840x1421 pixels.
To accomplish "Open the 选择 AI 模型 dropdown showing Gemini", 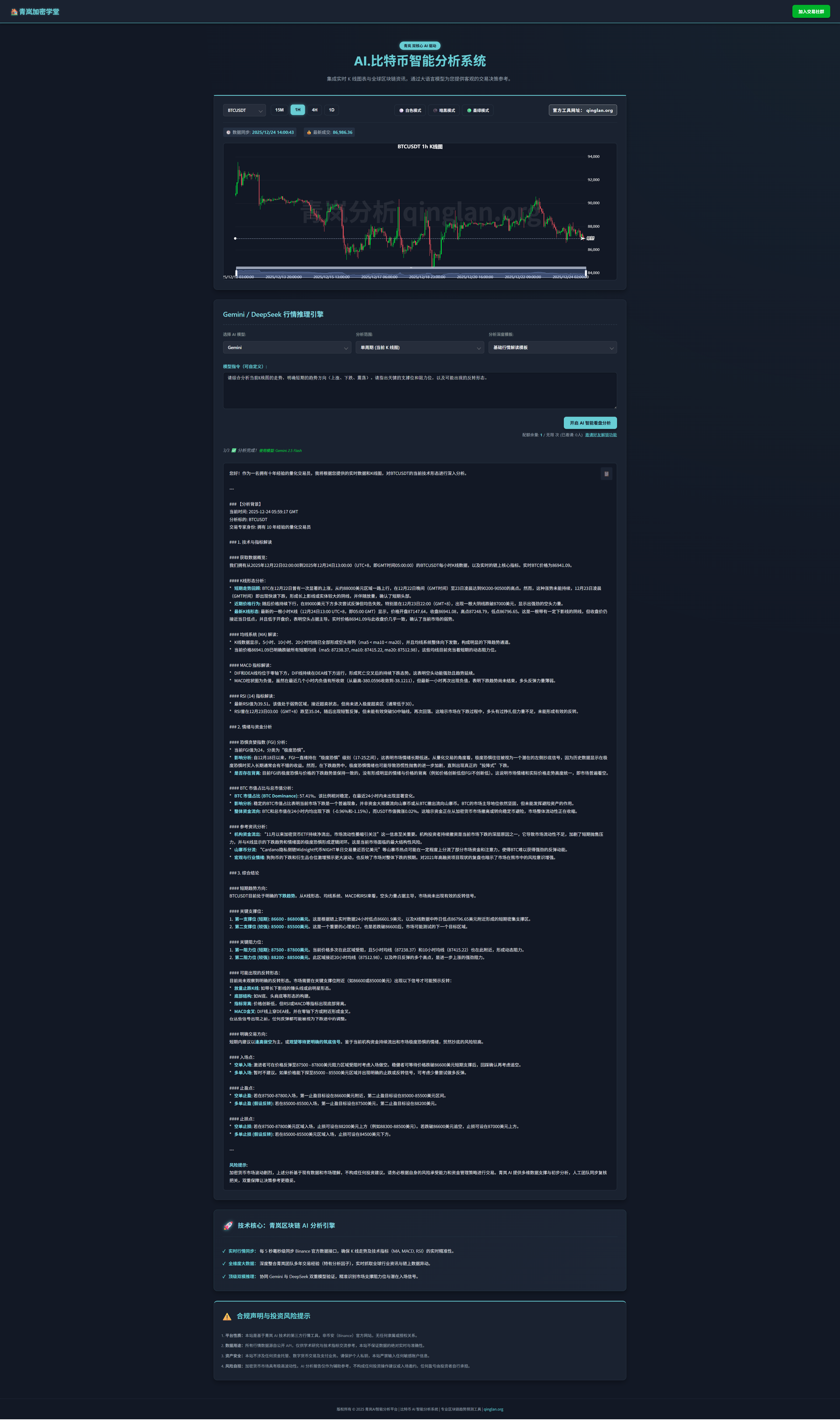I will [286, 347].
